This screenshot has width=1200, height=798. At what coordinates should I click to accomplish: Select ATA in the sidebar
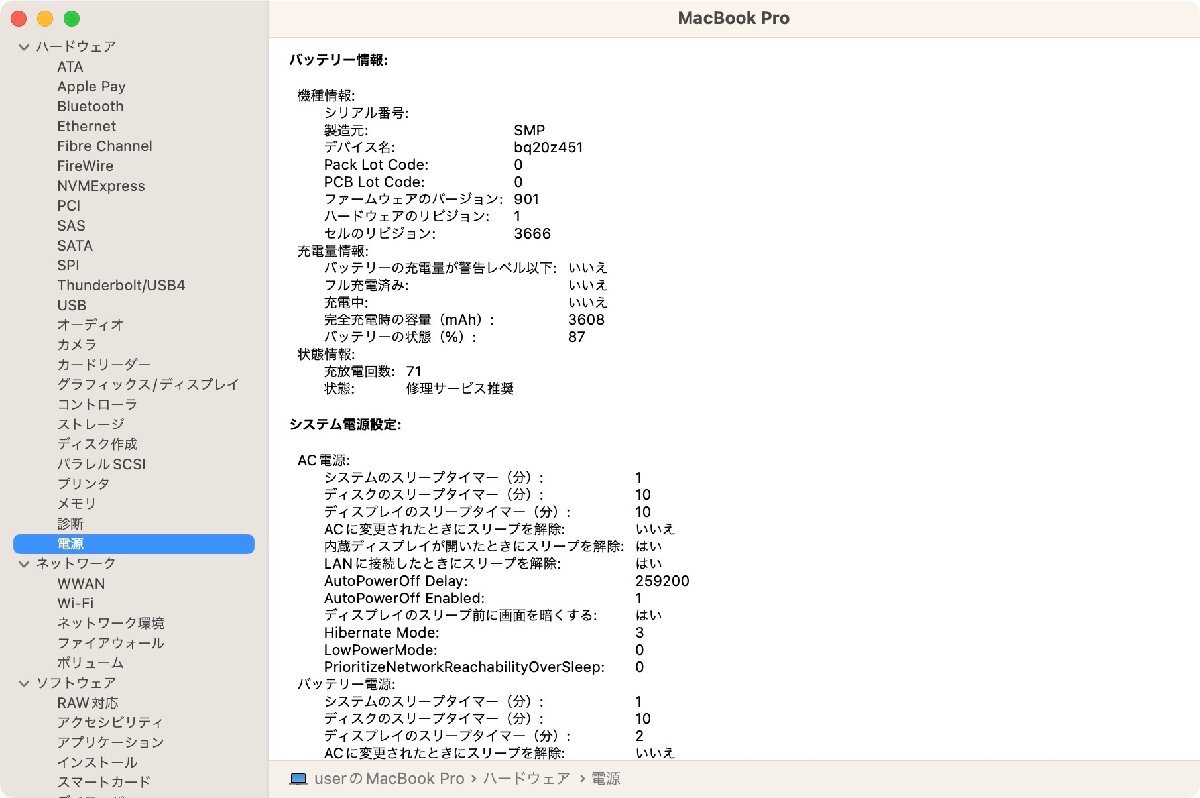70,67
